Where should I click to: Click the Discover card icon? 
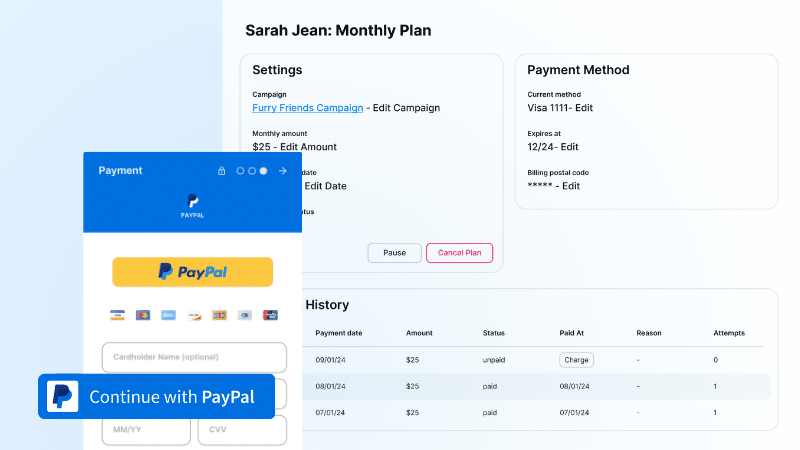click(x=194, y=315)
